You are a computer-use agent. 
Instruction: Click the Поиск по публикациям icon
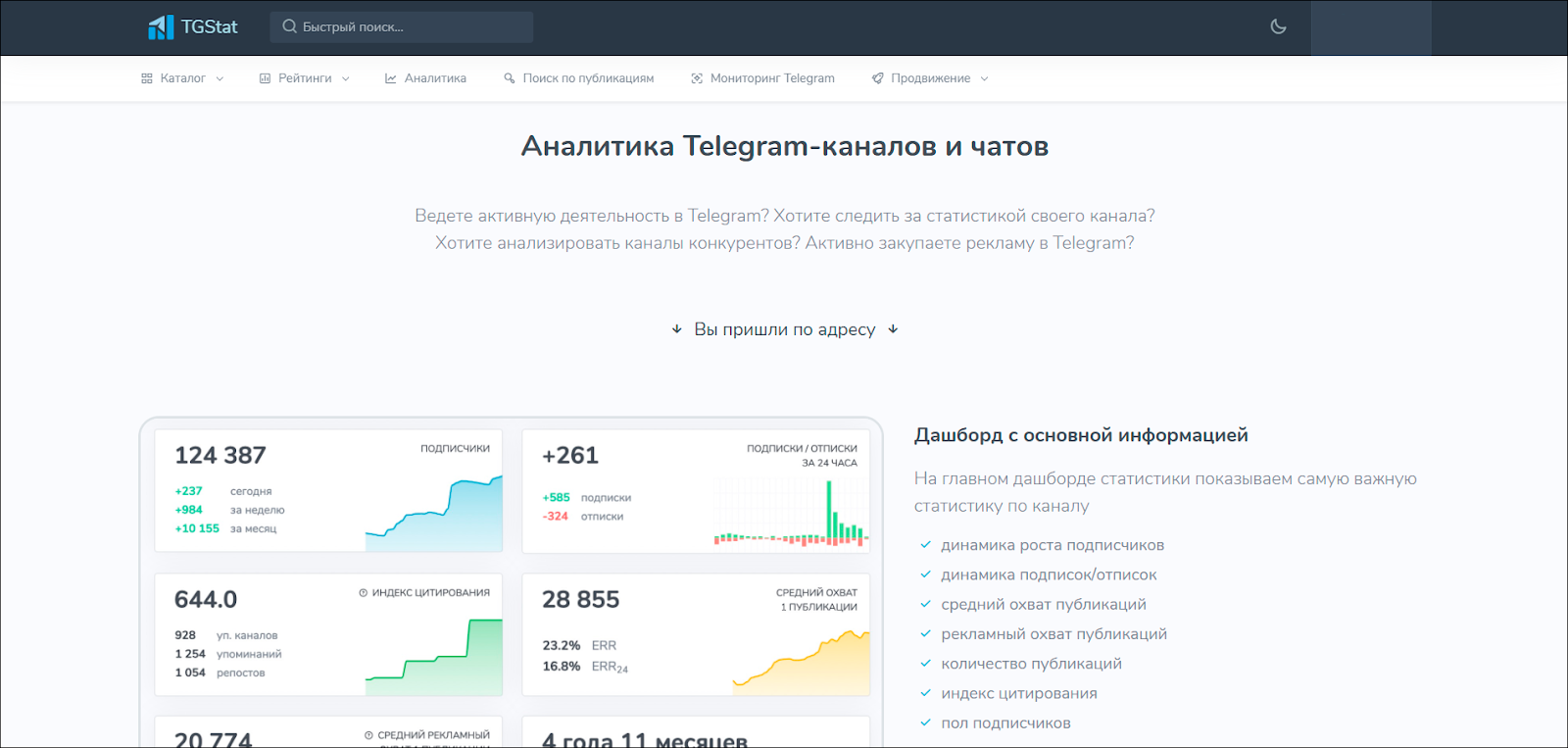pos(510,78)
